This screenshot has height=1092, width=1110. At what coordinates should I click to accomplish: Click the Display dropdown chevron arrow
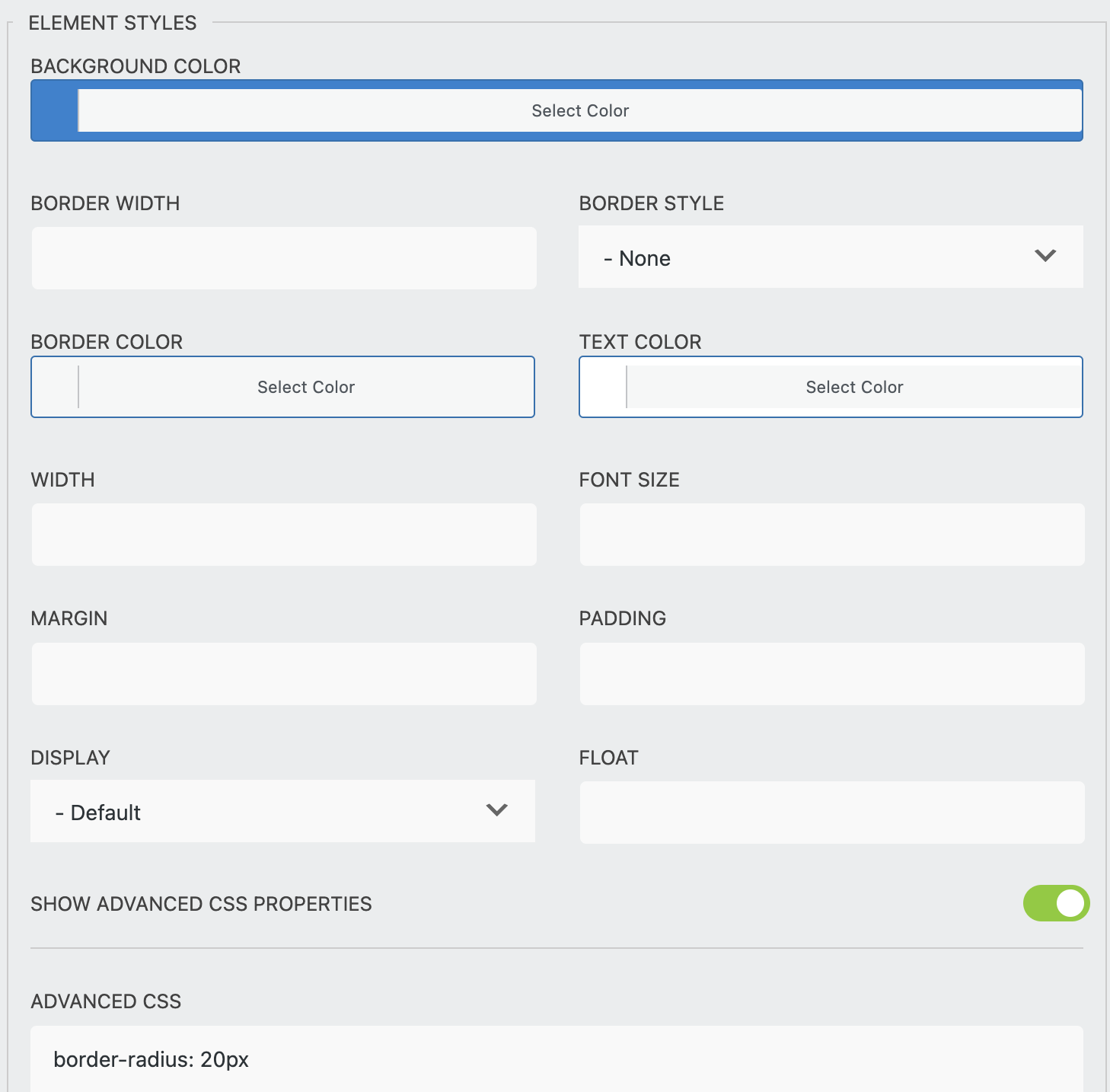coord(496,811)
